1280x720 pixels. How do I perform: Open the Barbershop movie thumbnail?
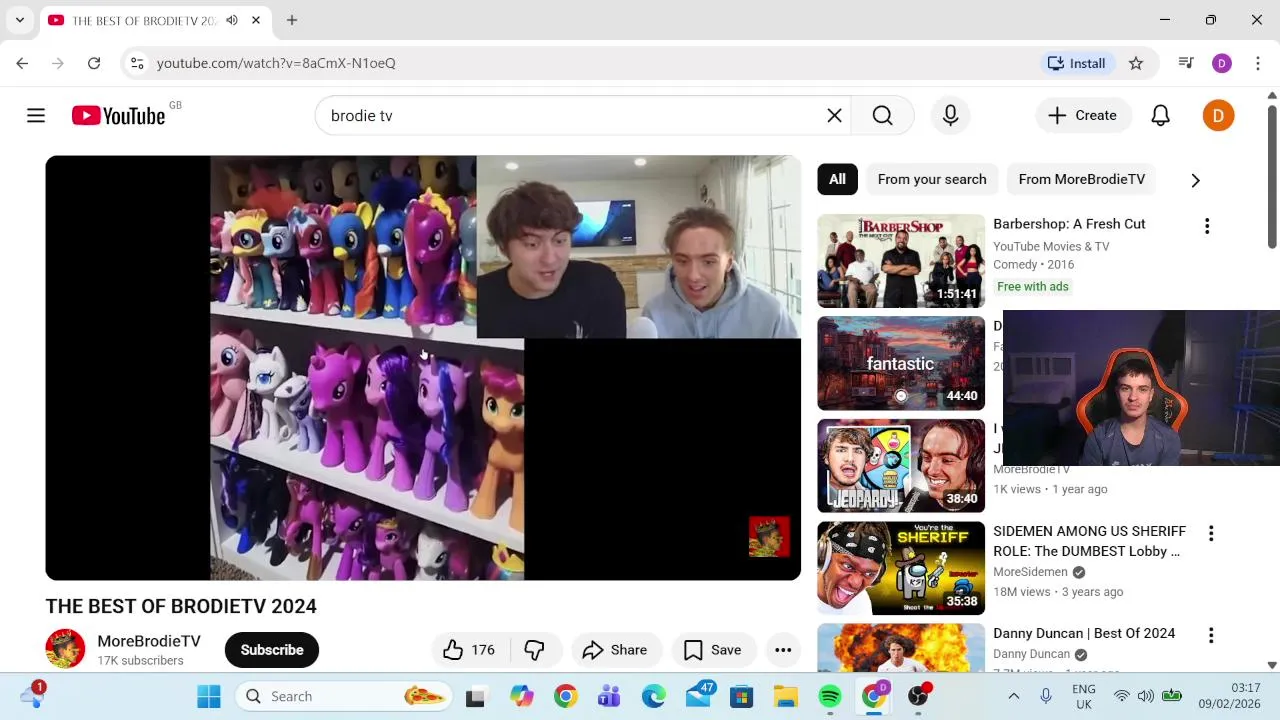click(x=901, y=261)
